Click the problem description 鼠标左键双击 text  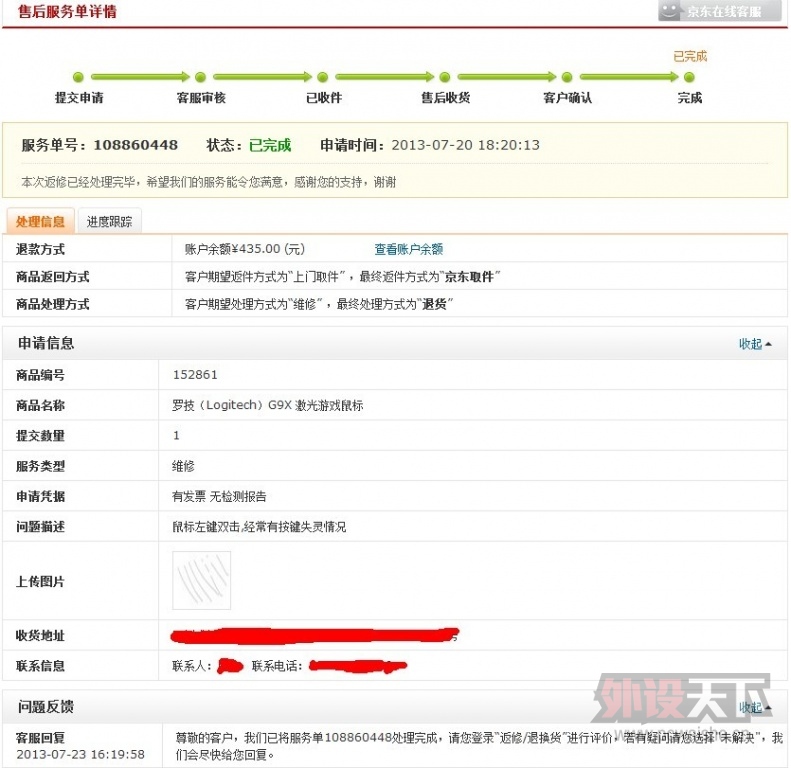click(x=259, y=527)
